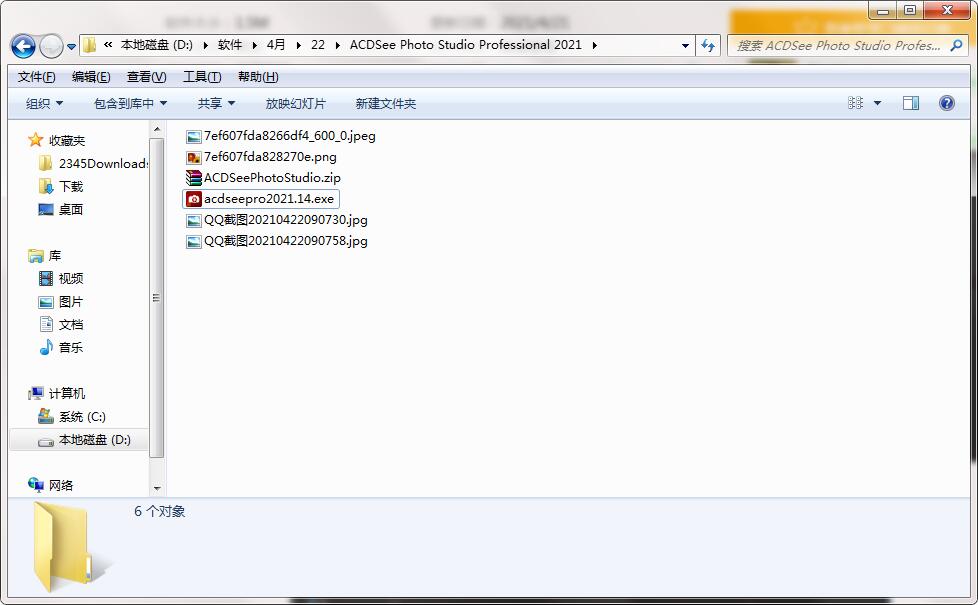Expand the breadcrumb arrow after 4月
This screenshot has width=978, height=605.
coord(298,45)
